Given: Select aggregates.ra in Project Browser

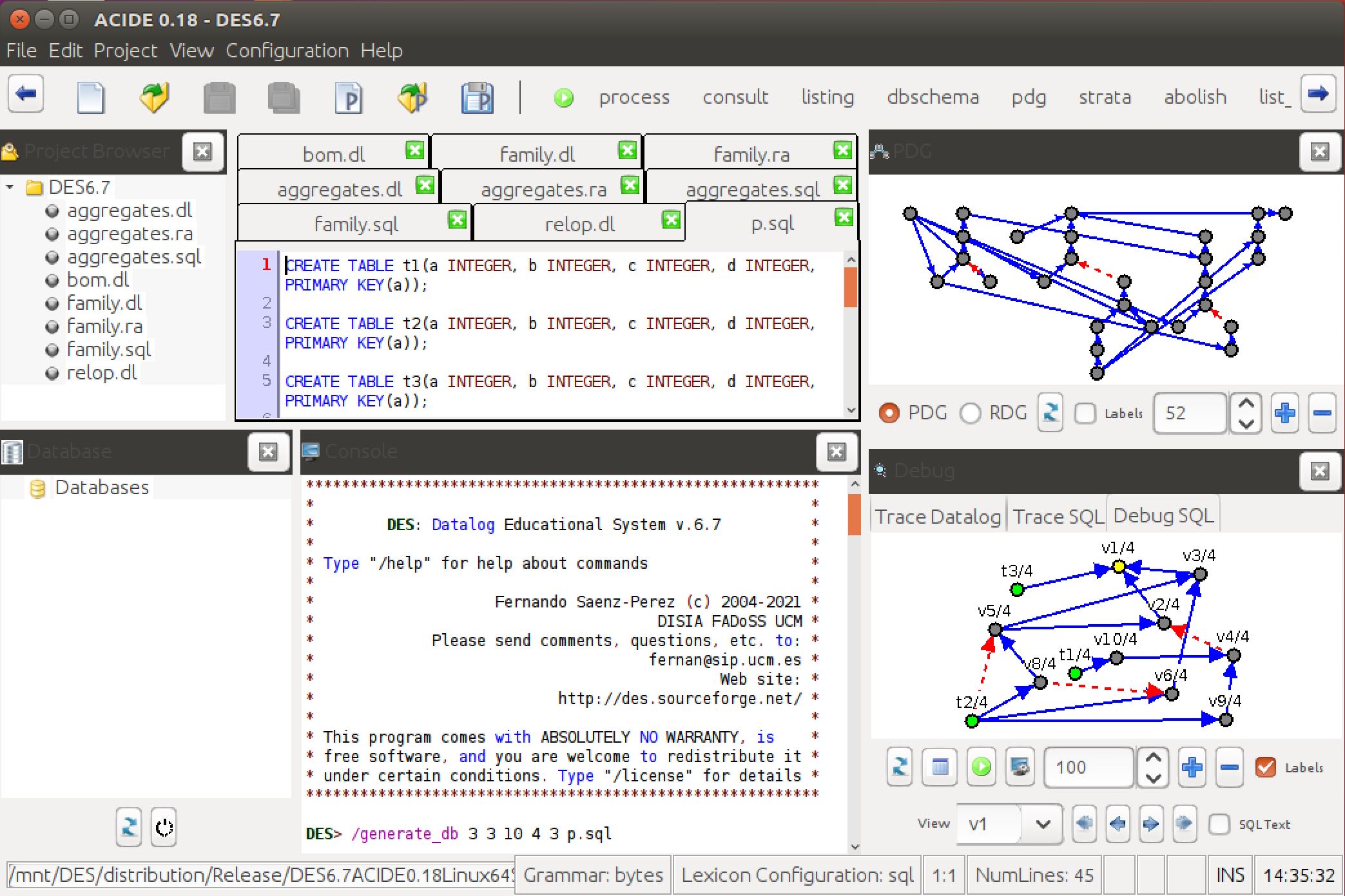Looking at the screenshot, I should (x=130, y=234).
